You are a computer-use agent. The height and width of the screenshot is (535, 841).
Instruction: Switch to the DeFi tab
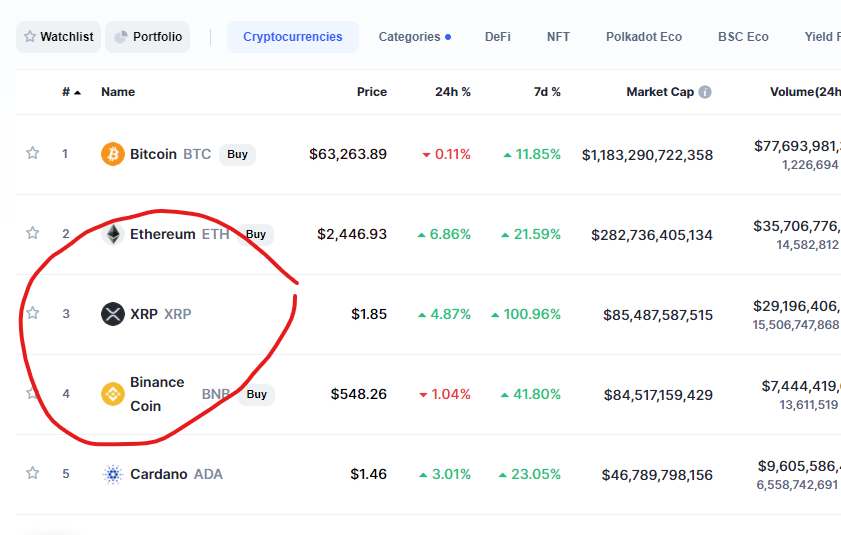pyautogui.click(x=498, y=36)
